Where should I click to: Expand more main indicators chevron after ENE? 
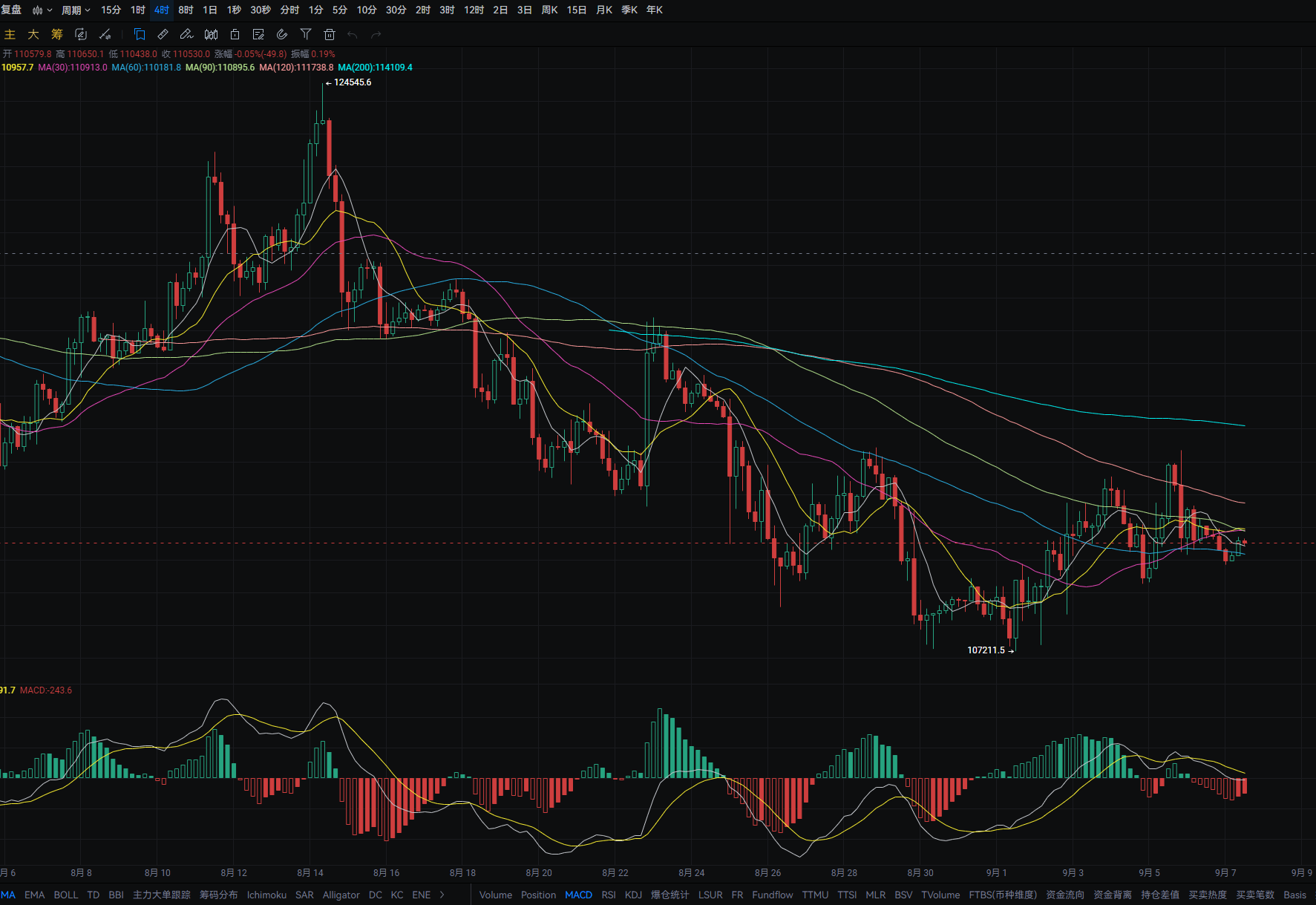[x=442, y=895]
